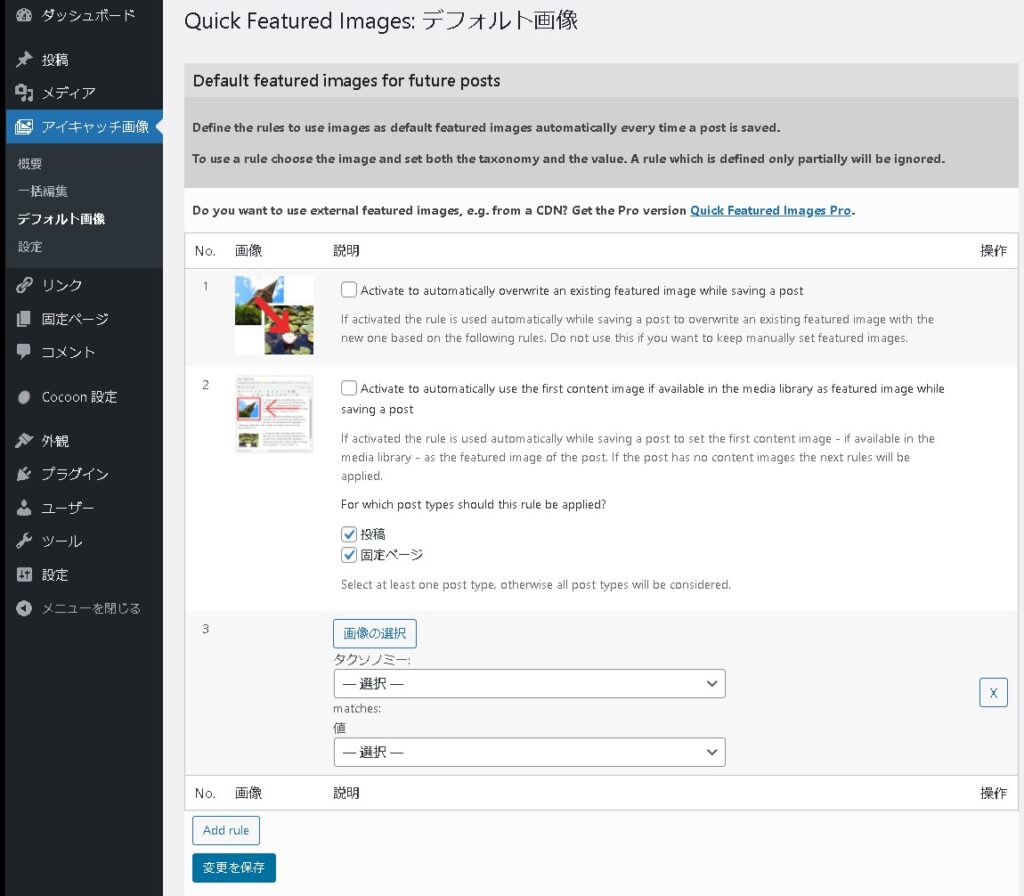Enable use first content image checkbox
The height and width of the screenshot is (896, 1024).
point(349,388)
